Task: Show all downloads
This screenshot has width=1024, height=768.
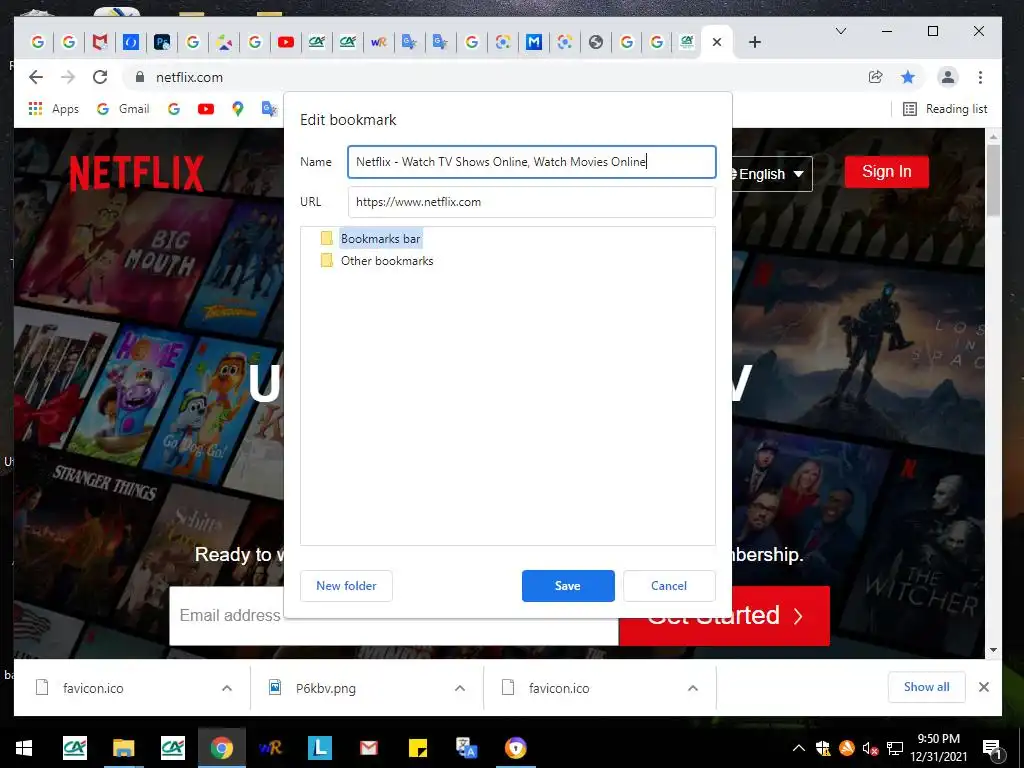Action: tap(927, 687)
